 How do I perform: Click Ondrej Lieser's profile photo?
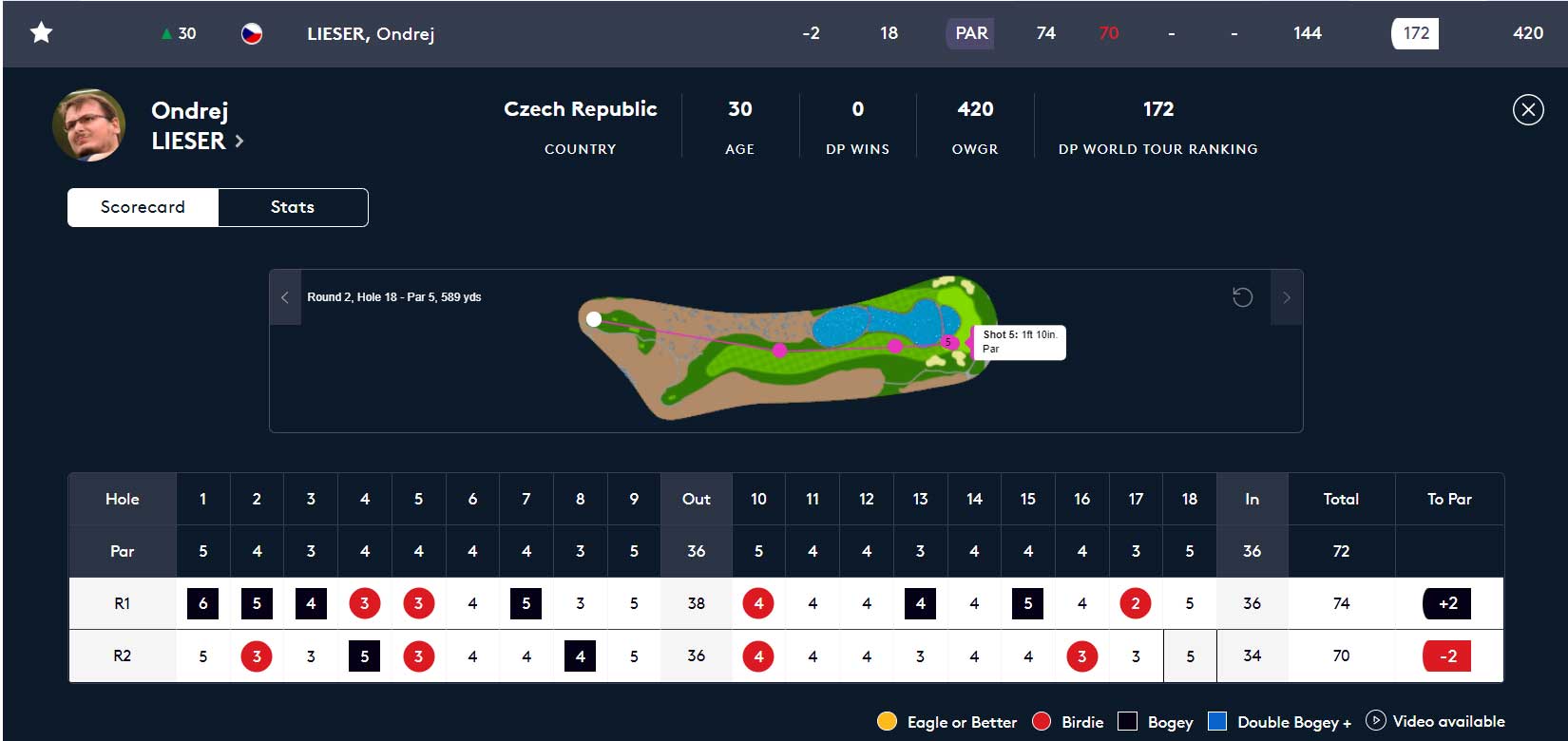point(88,125)
